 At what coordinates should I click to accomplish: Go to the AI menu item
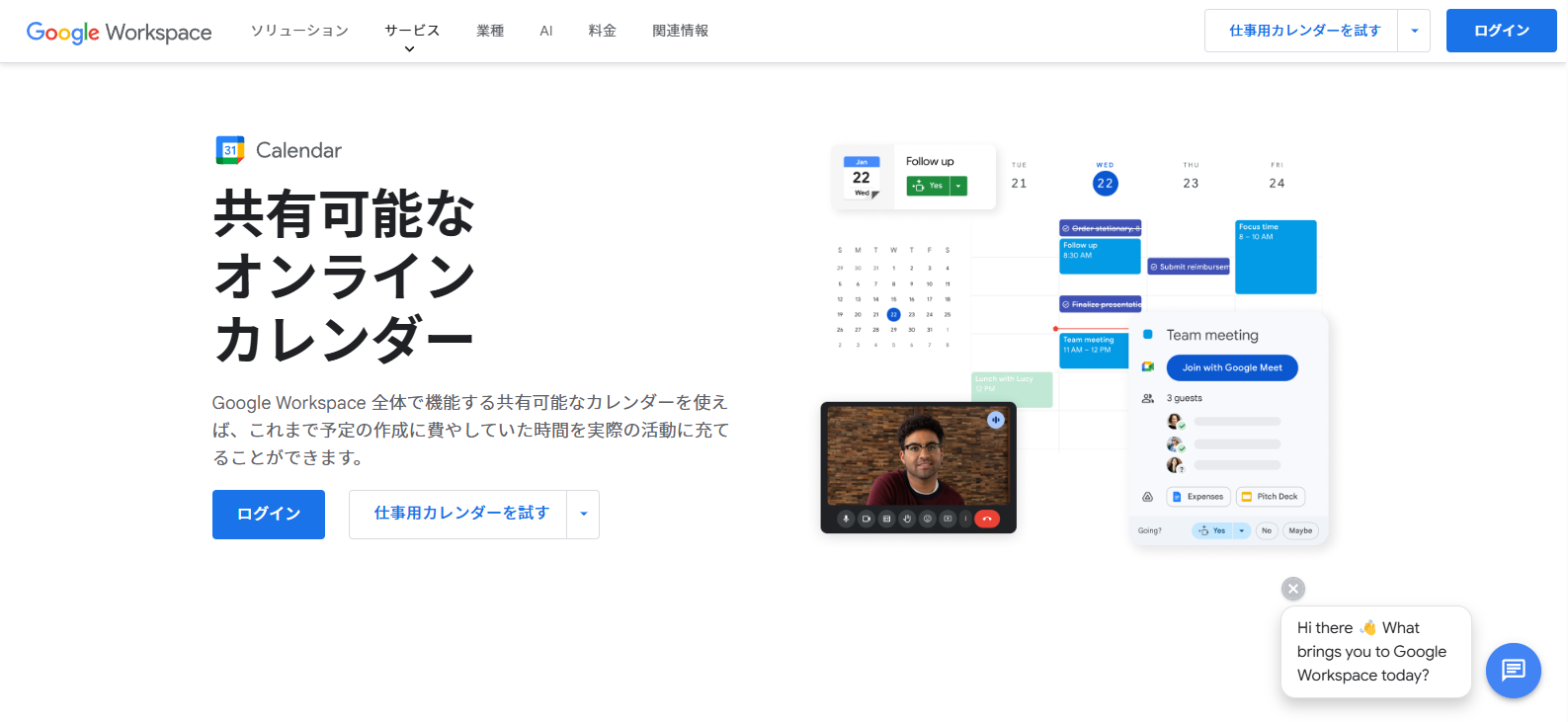coord(546,31)
